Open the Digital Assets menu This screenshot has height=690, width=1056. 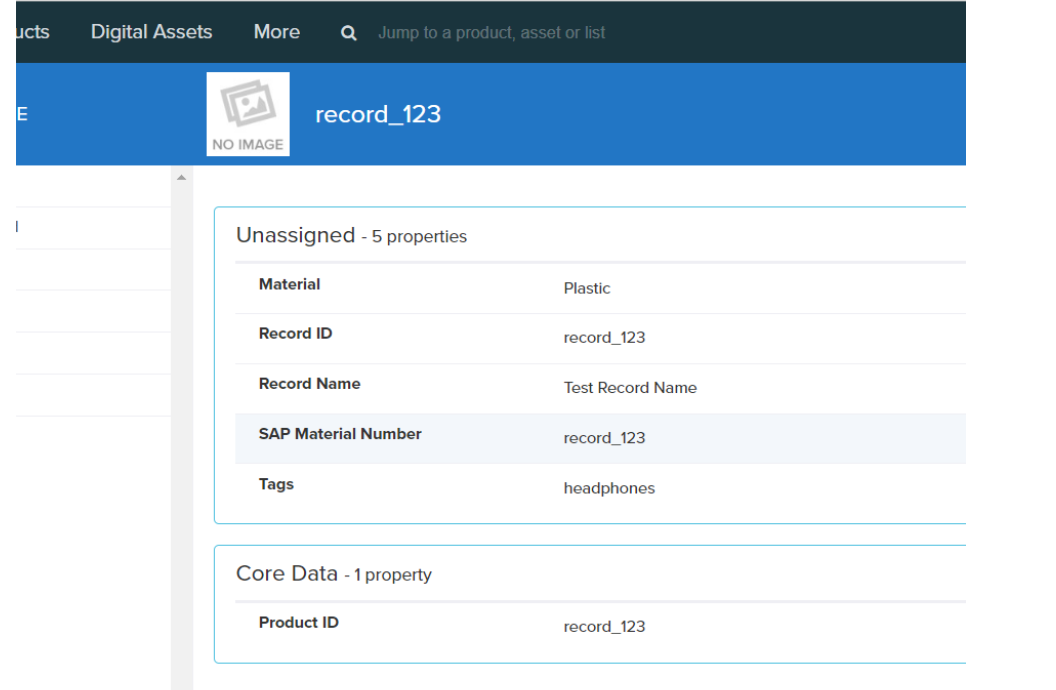tap(151, 32)
